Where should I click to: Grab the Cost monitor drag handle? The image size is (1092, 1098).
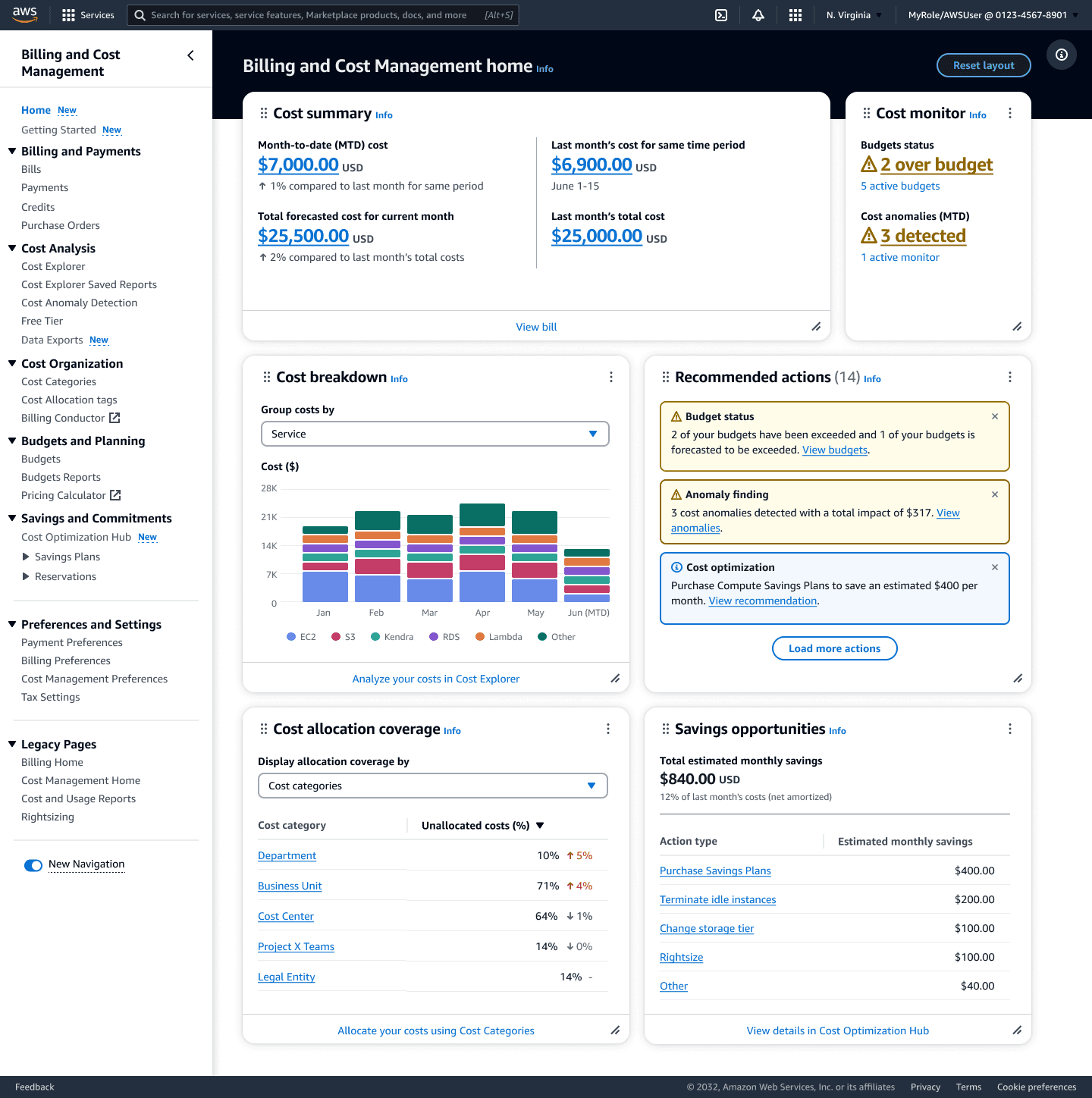click(x=867, y=113)
